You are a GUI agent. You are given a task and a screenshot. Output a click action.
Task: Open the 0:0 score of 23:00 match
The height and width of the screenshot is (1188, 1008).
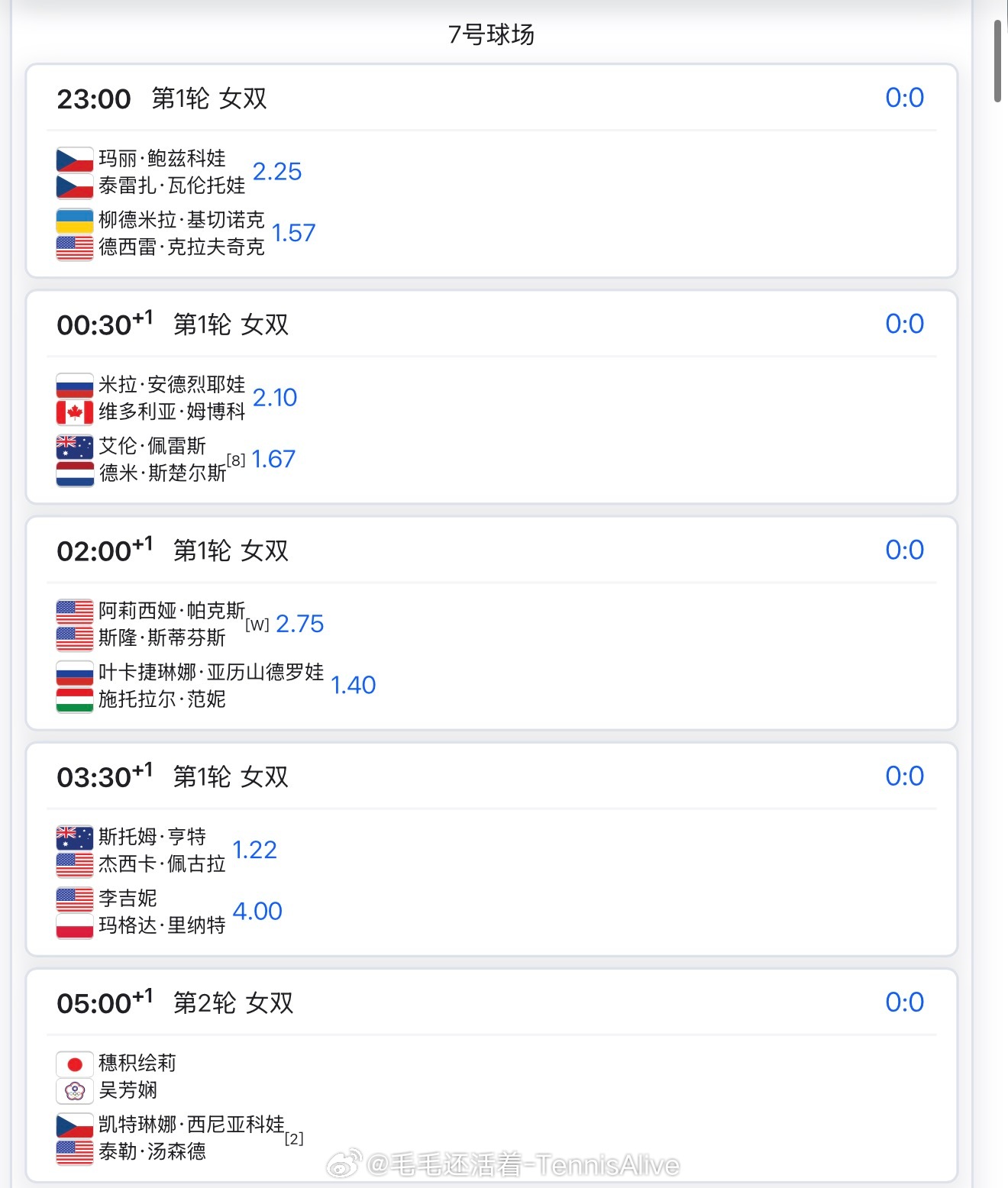pyautogui.click(x=904, y=98)
